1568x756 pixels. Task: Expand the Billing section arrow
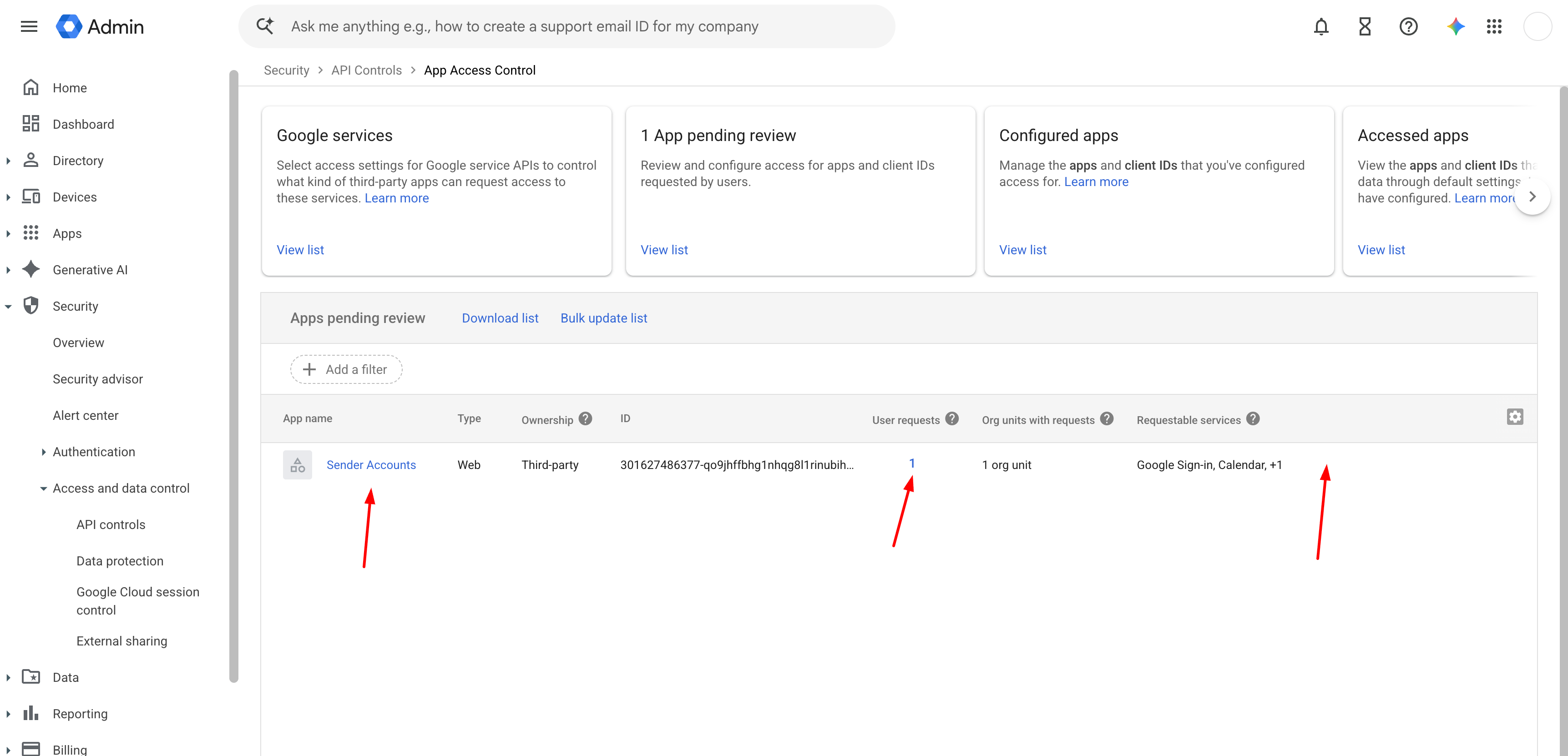tap(9, 750)
